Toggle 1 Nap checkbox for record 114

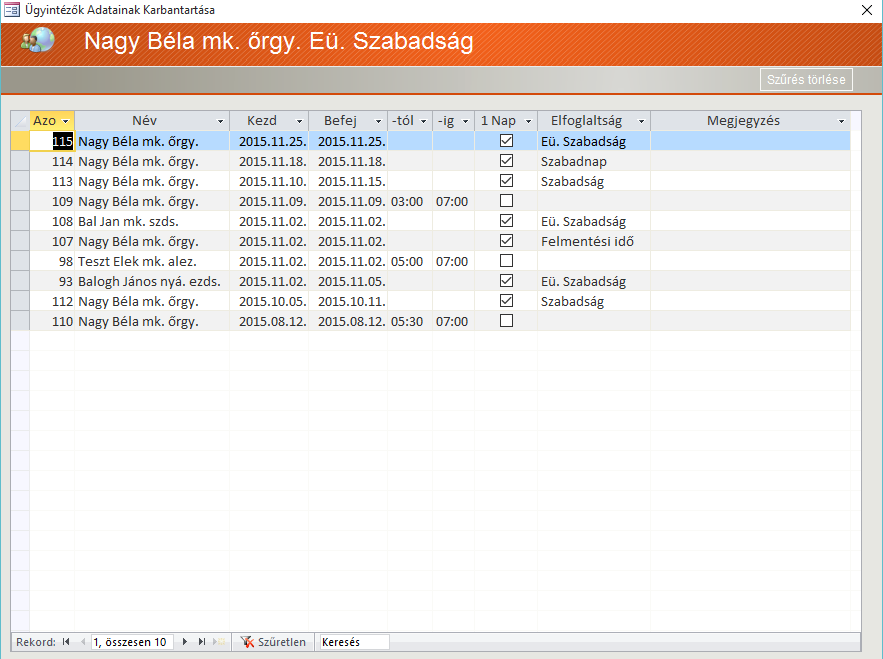[506, 161]
